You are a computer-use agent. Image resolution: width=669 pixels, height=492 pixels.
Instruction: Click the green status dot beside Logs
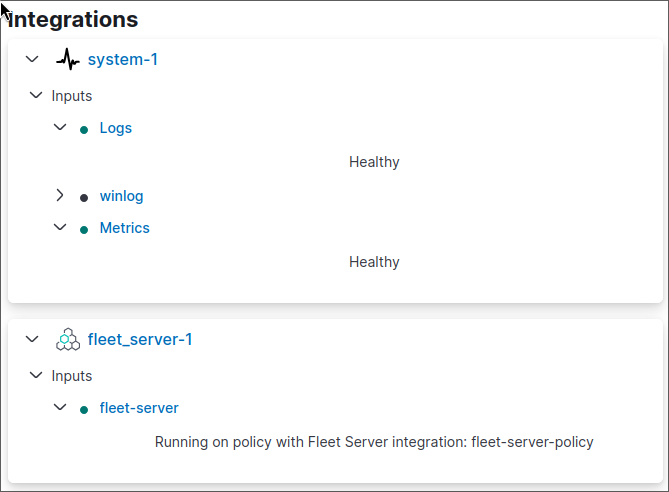(x=84, y=130)
